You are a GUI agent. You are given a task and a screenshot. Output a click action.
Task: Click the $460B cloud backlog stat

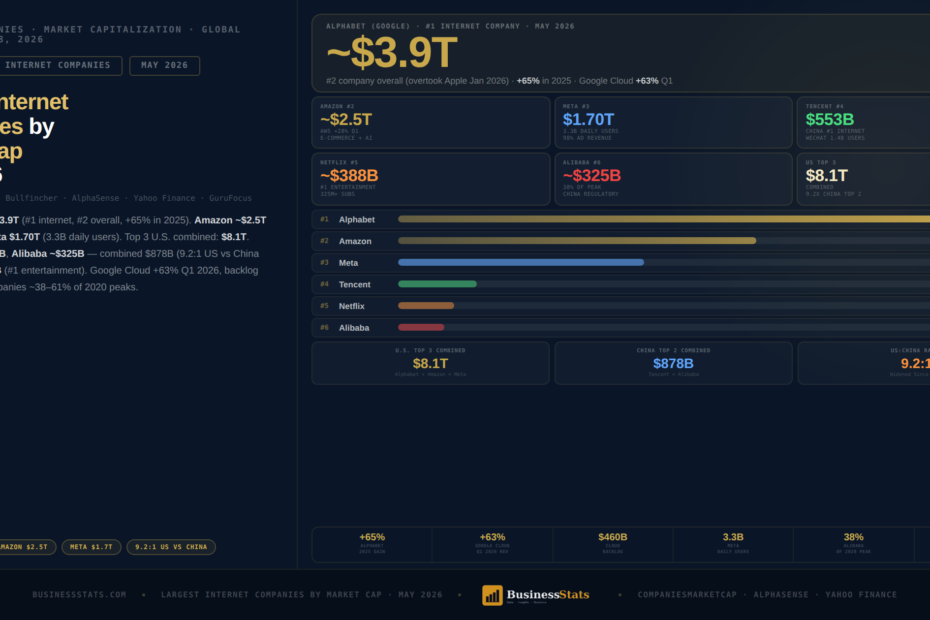point(613,544)
